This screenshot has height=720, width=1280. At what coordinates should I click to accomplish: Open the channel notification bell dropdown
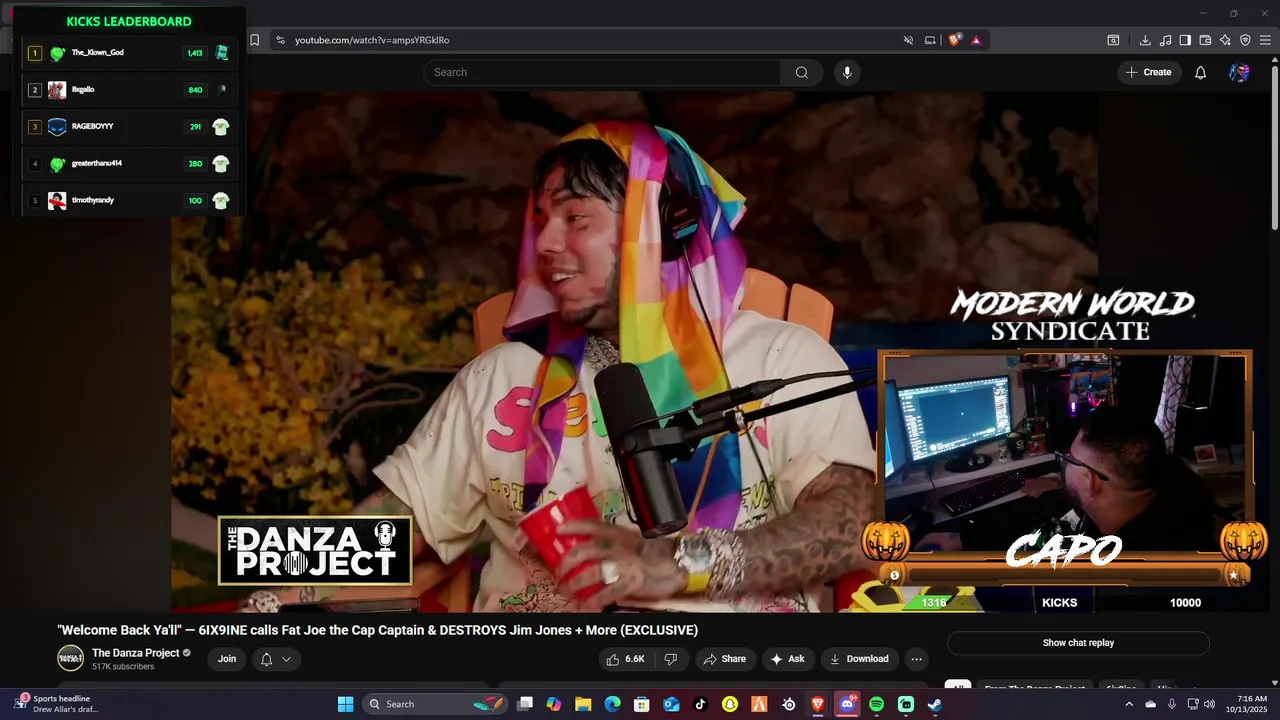(275, 659)
